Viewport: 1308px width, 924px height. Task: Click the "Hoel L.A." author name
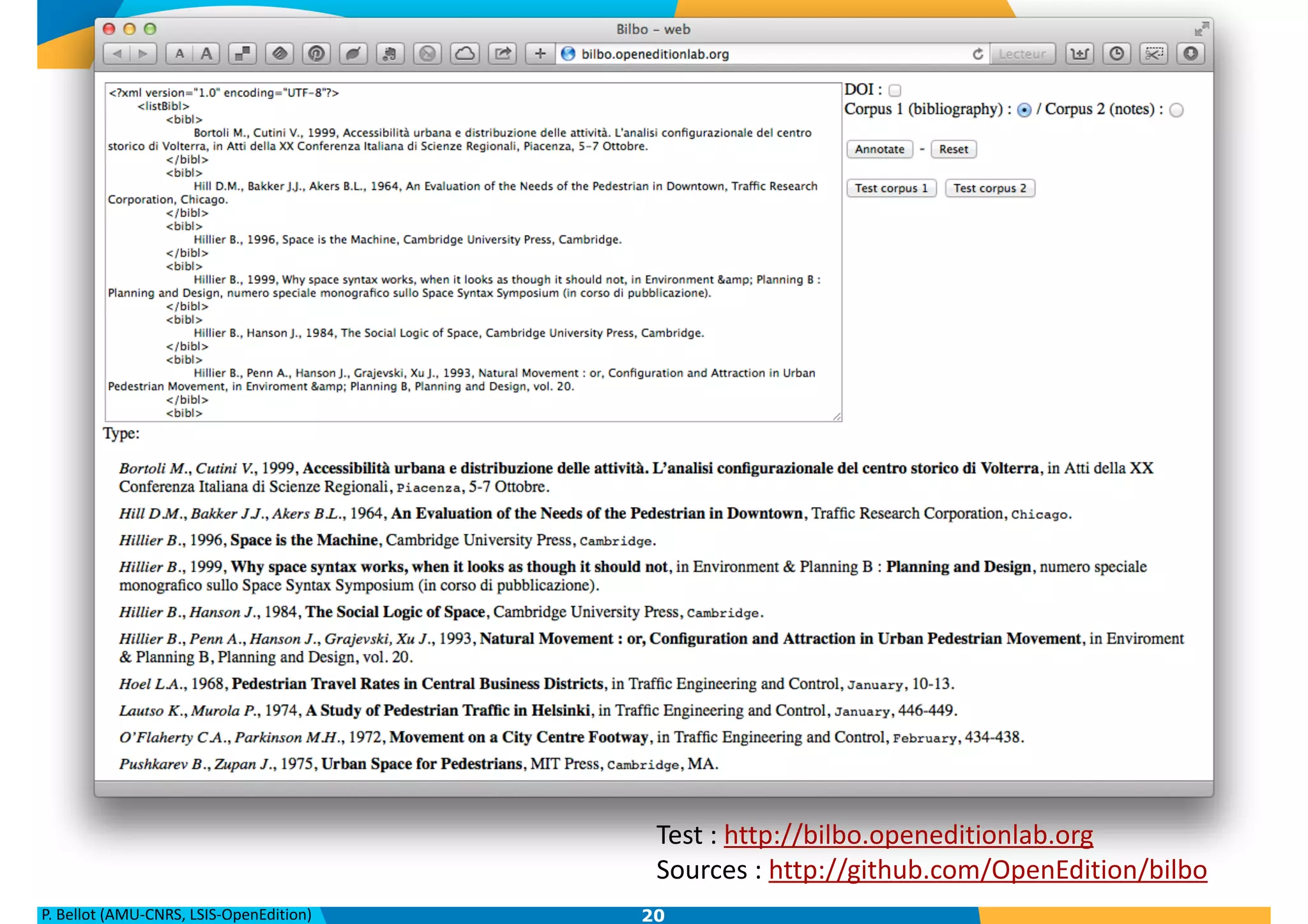point(151,684)
